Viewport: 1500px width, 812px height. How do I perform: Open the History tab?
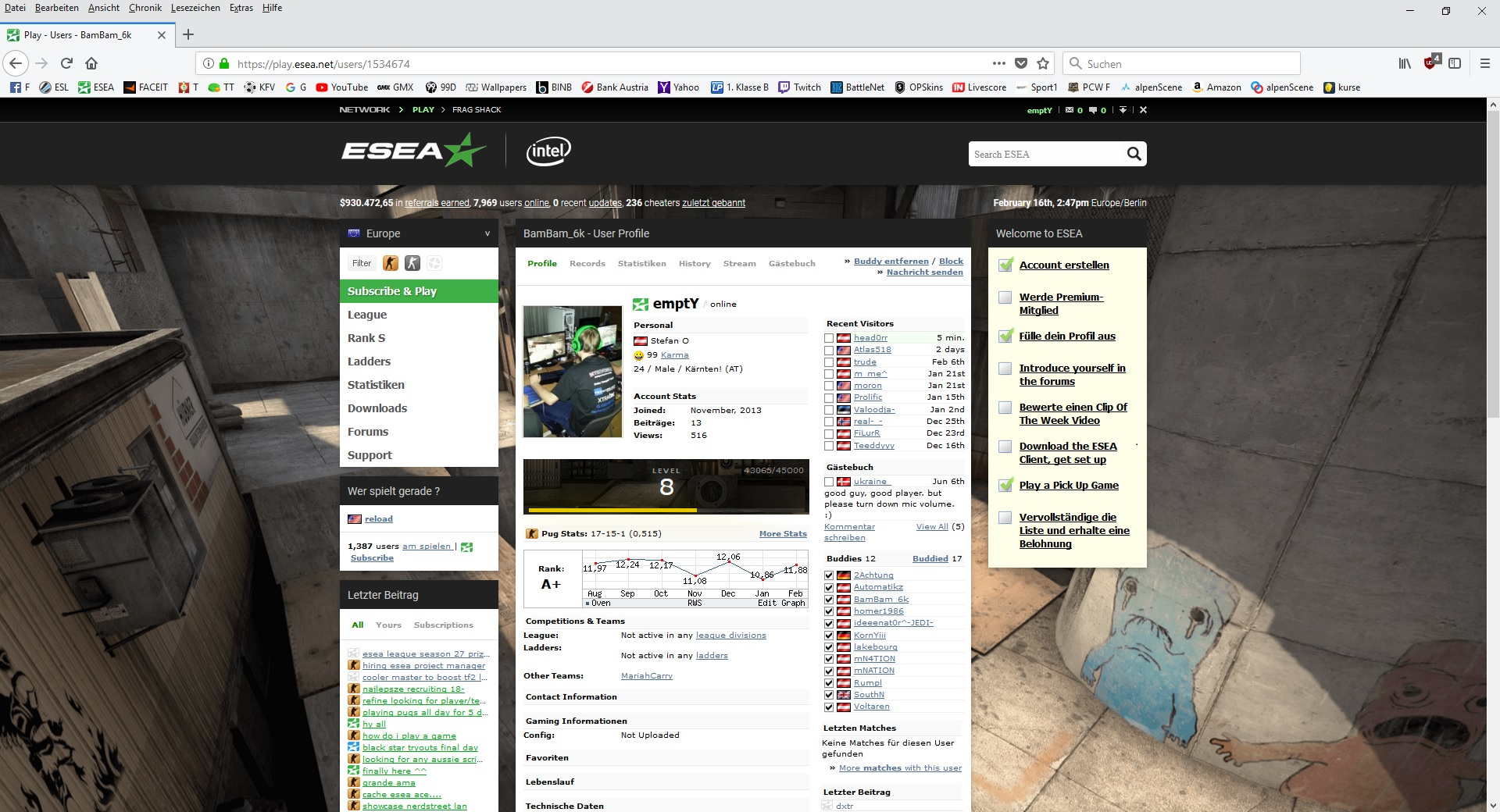[695, 264]
